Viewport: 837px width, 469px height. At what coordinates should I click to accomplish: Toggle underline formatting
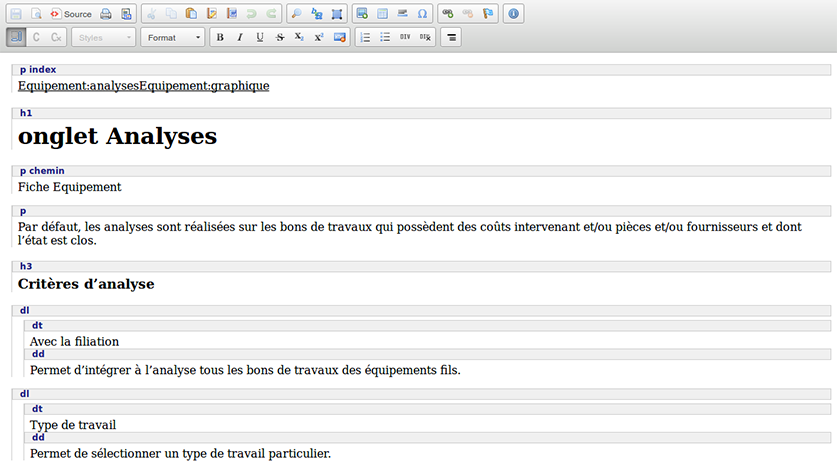coord(260,37)
